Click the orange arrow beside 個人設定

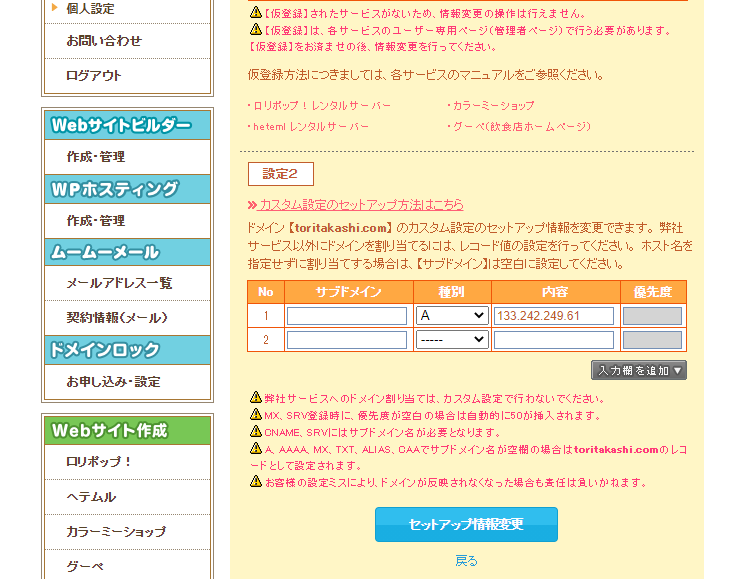55,7
